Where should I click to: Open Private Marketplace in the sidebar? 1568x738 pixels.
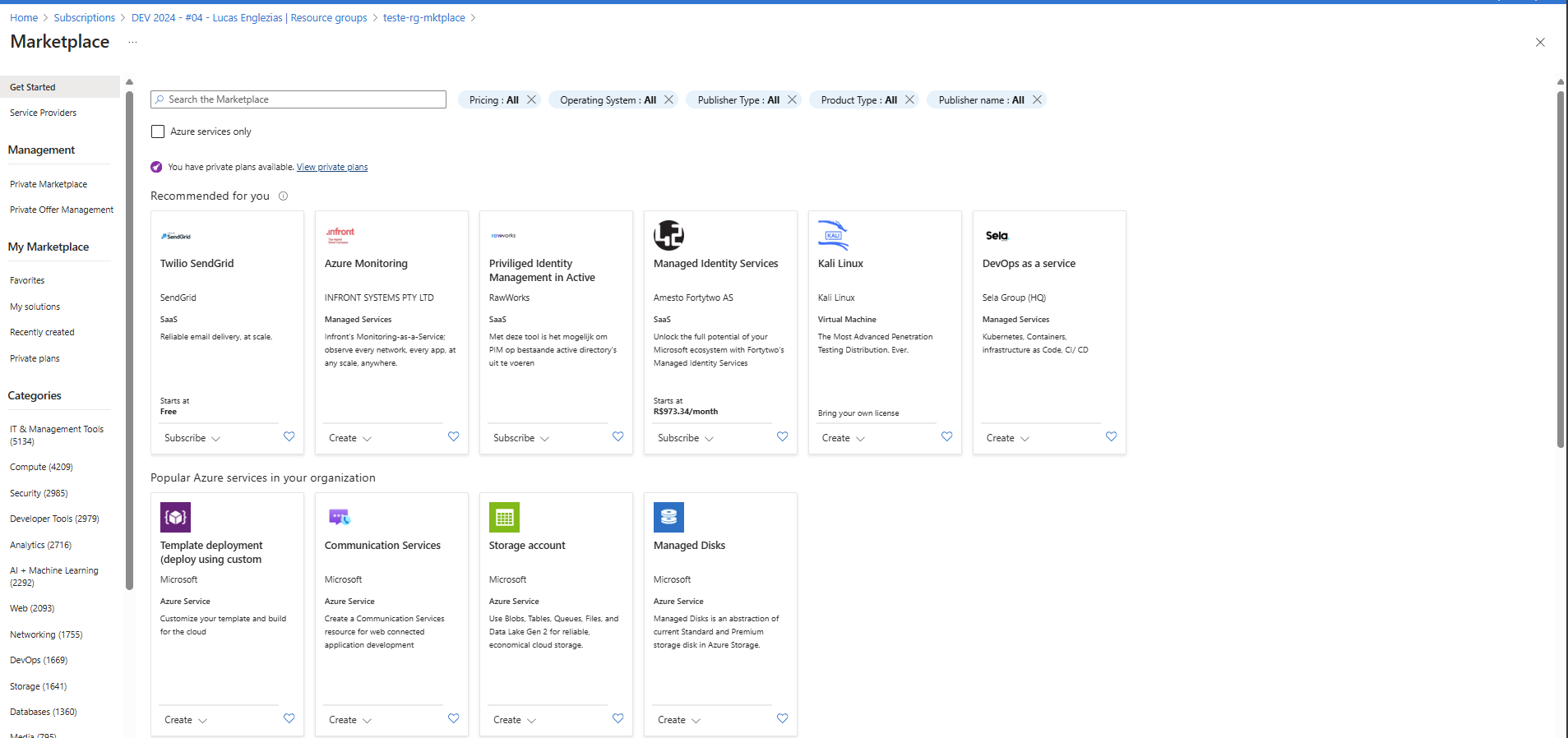click(49, 184)
